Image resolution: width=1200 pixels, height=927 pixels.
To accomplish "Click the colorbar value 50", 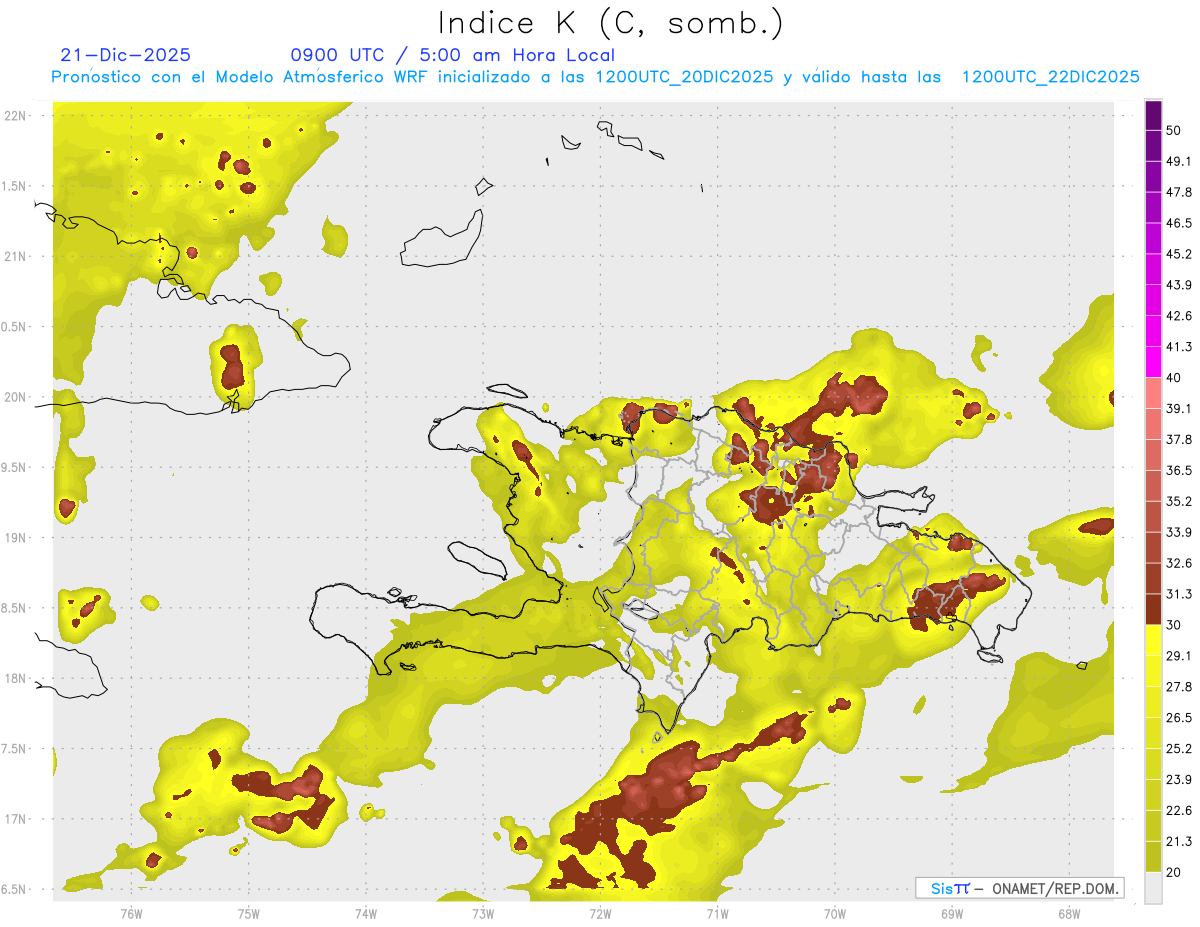I will point(1174,131).
